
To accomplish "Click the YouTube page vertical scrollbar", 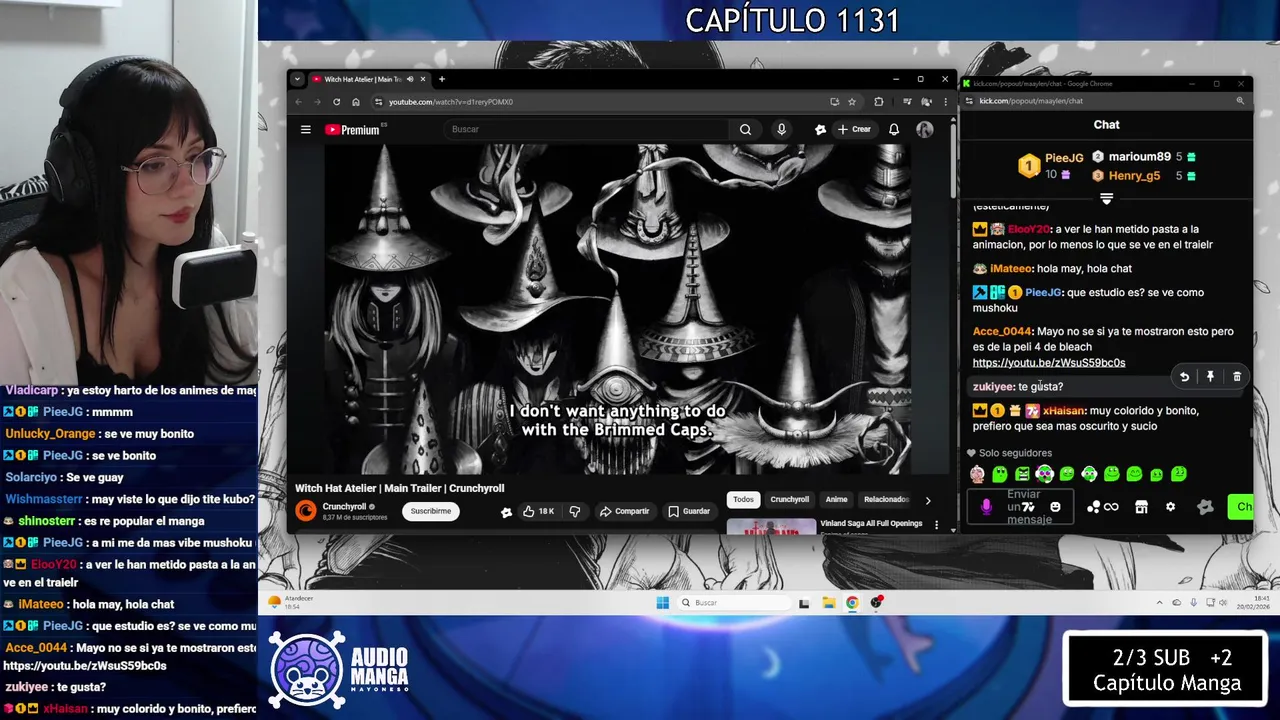I will (x=952, y=160).
